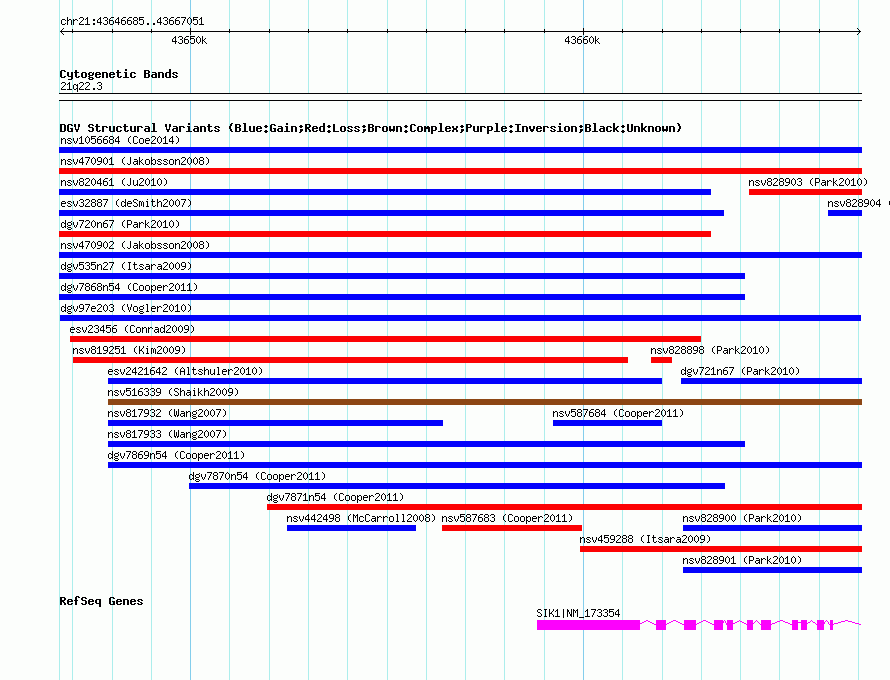890x680 pixels.
Task: Click the dgv7869n54 (Cooper2011) label
Action: point(176,455)
